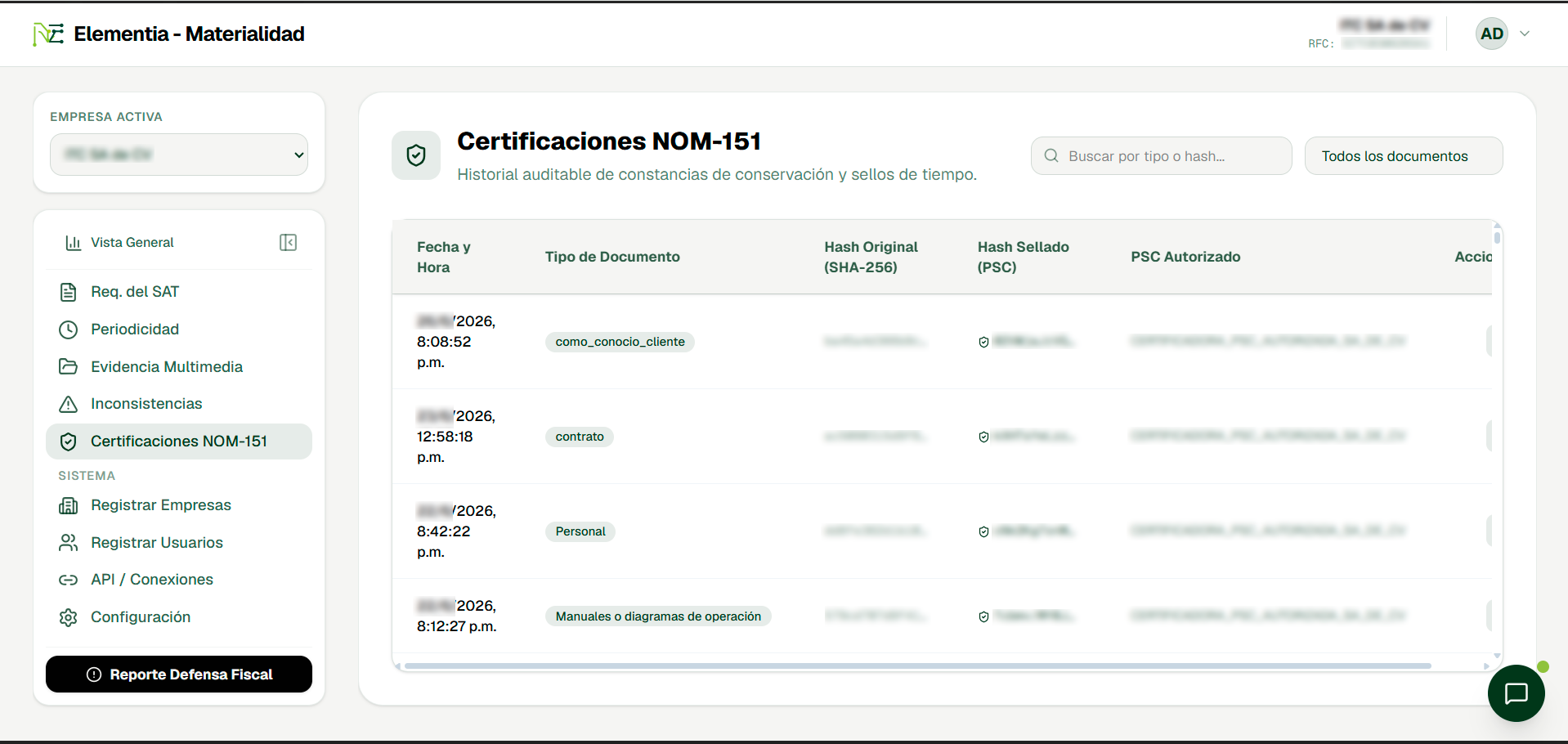The height and width of the screenshot is (744, 1568).
Task: Click the 8:08:52 p.m. date cell
Action: (456, 342)
